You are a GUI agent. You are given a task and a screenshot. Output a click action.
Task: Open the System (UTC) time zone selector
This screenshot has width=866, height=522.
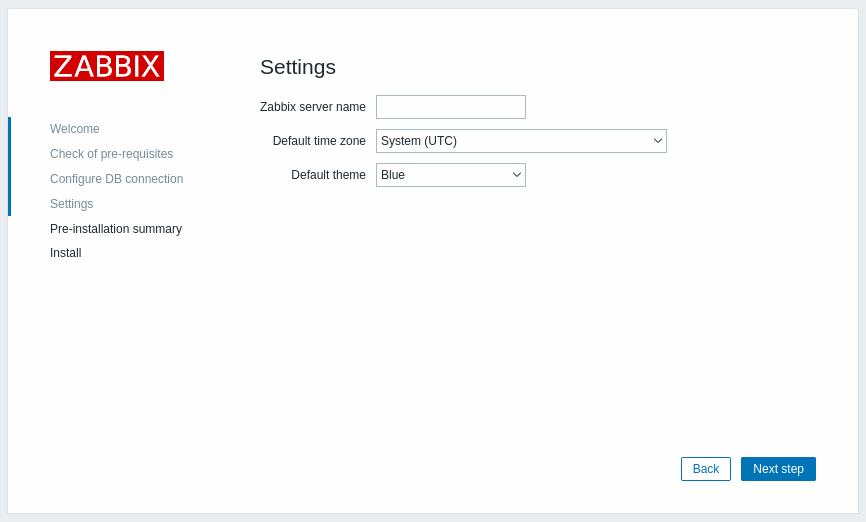point(521,141)
